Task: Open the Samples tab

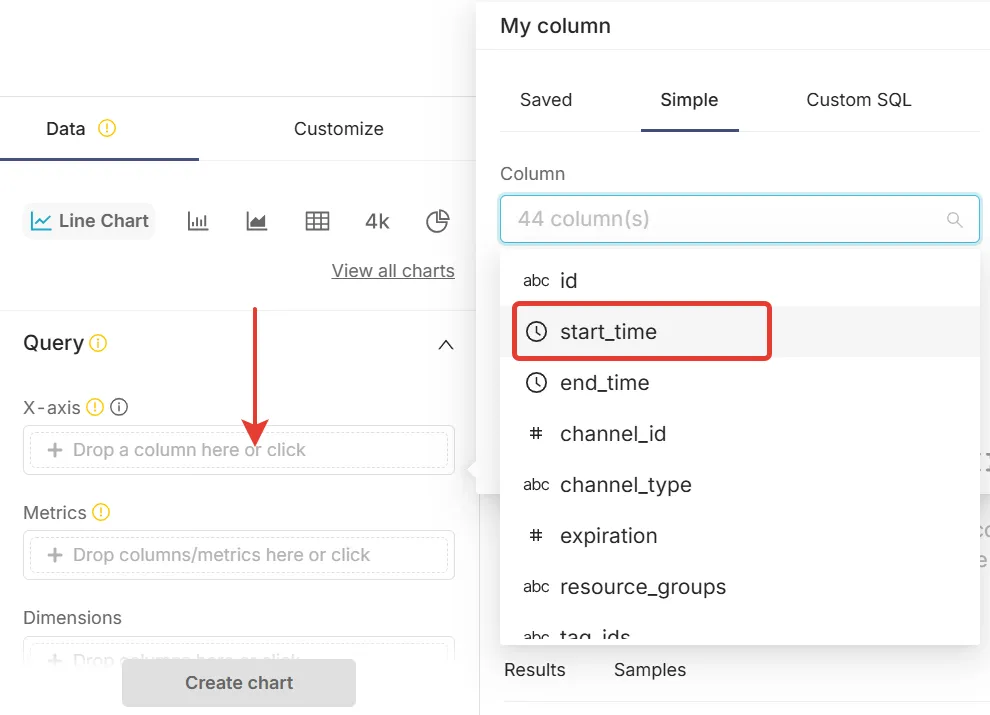Action: [x=650, y=670]
